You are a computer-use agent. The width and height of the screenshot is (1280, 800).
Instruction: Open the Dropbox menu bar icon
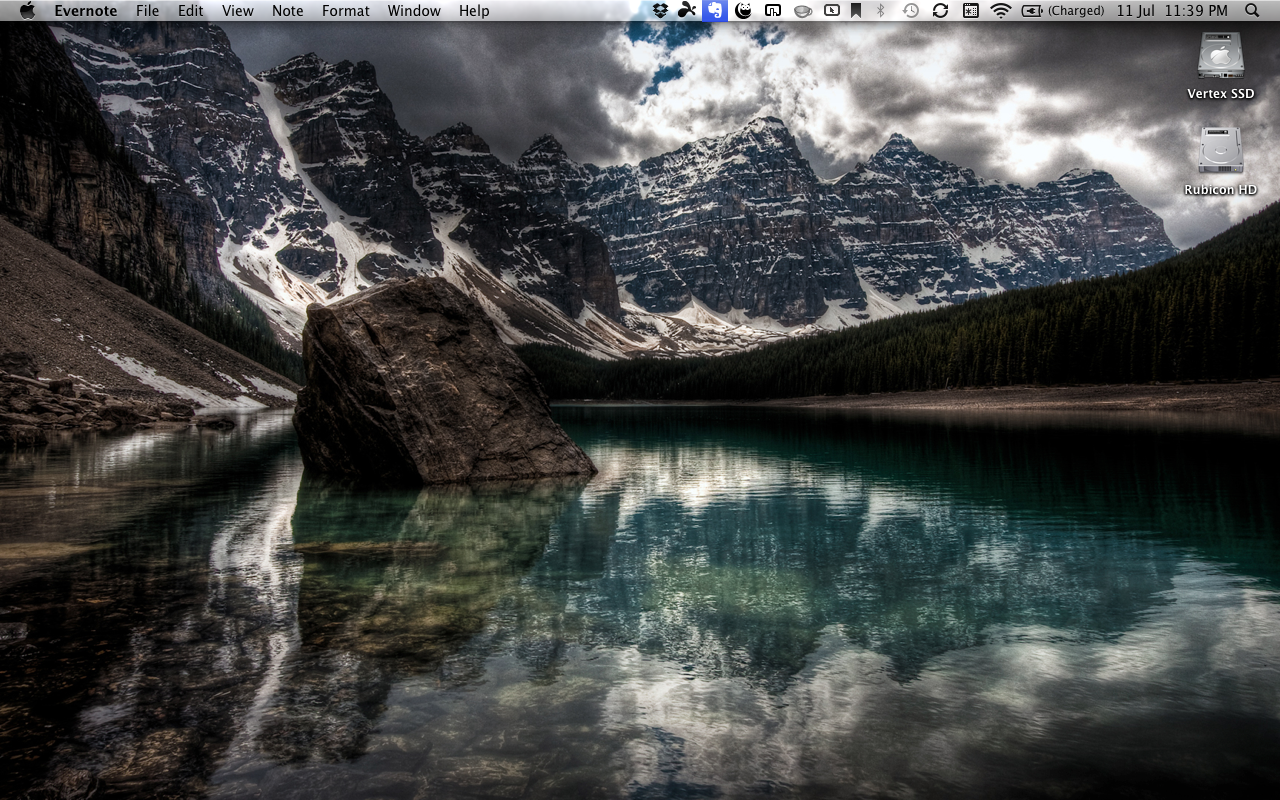pos(660,10)
